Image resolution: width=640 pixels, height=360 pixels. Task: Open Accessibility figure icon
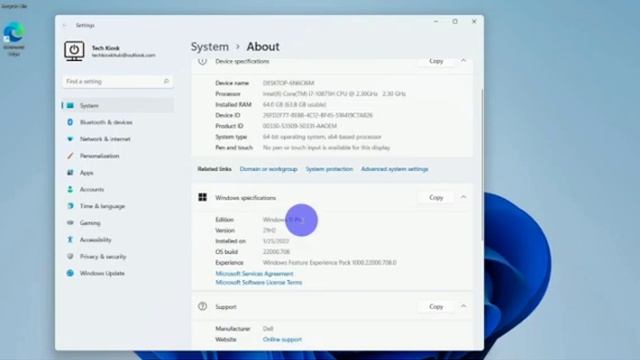70,240
